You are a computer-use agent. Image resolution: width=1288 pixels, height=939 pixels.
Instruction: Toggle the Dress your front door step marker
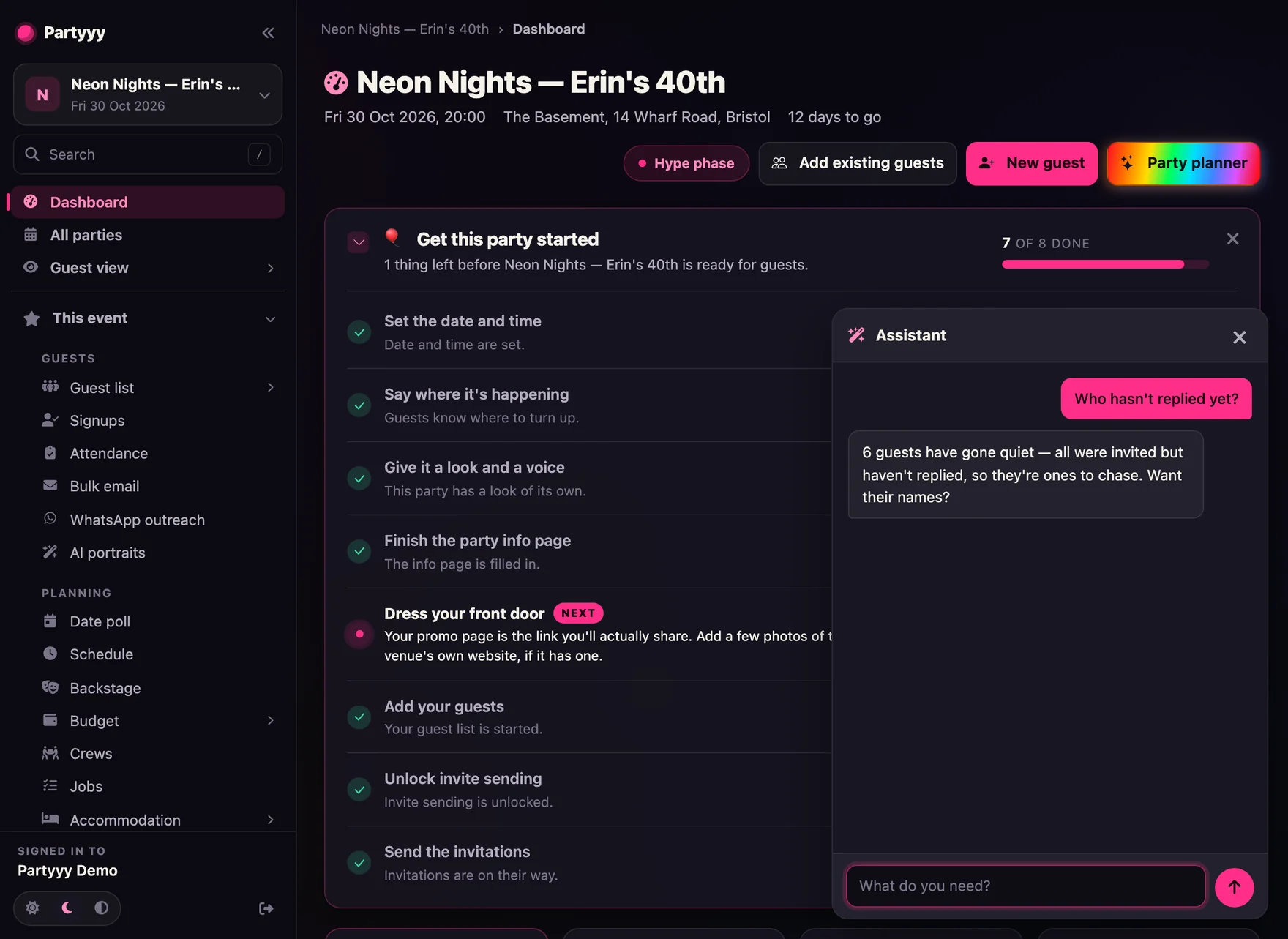click(359, 634)
